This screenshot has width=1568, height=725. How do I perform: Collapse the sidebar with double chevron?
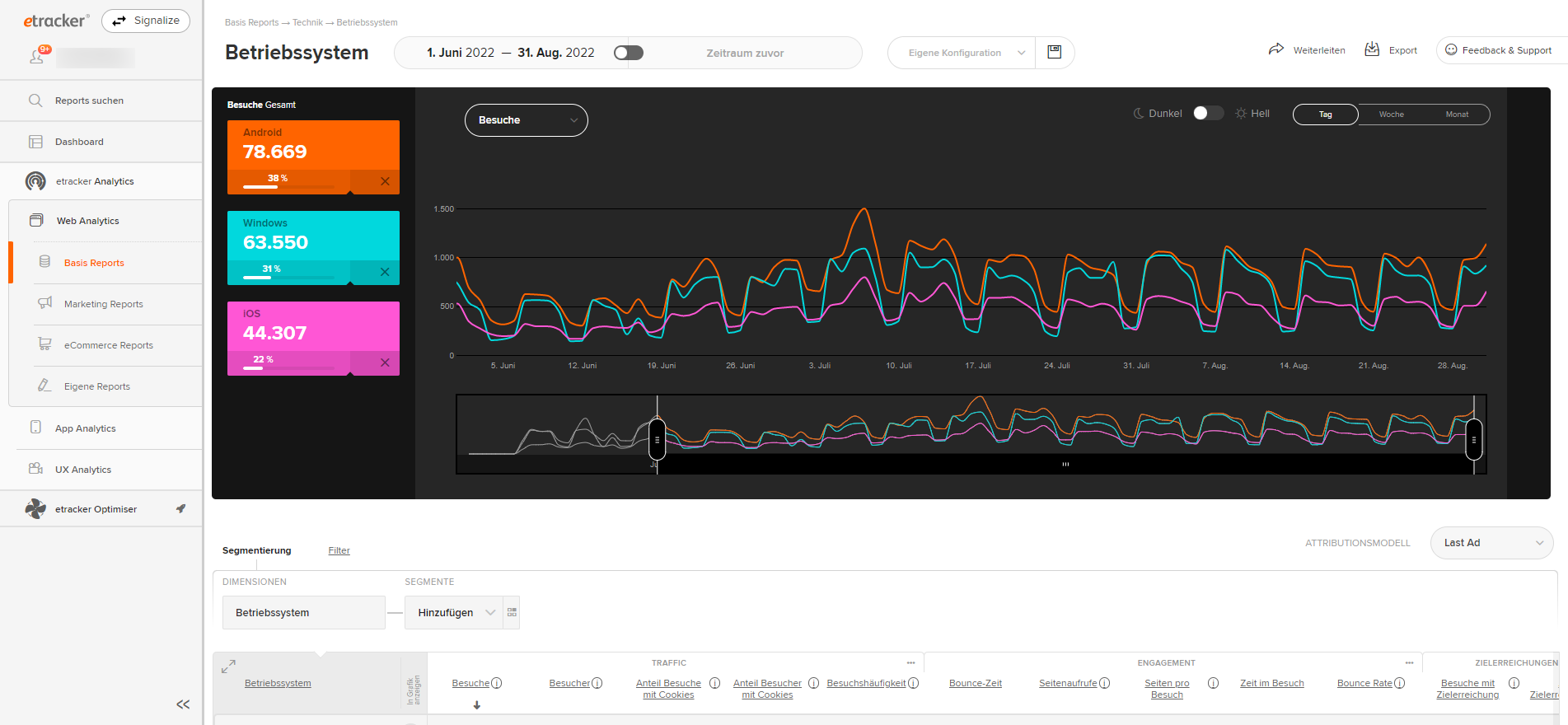(183, 704)
